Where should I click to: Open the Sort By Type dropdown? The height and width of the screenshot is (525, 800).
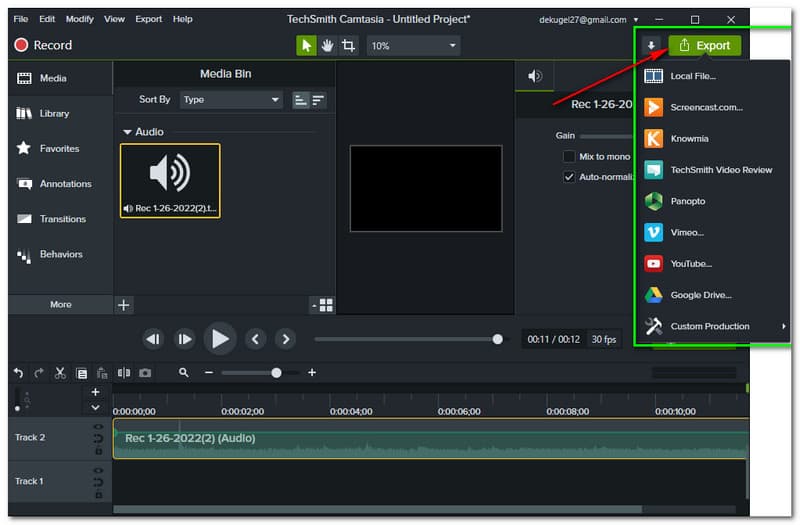pos(231,100)
